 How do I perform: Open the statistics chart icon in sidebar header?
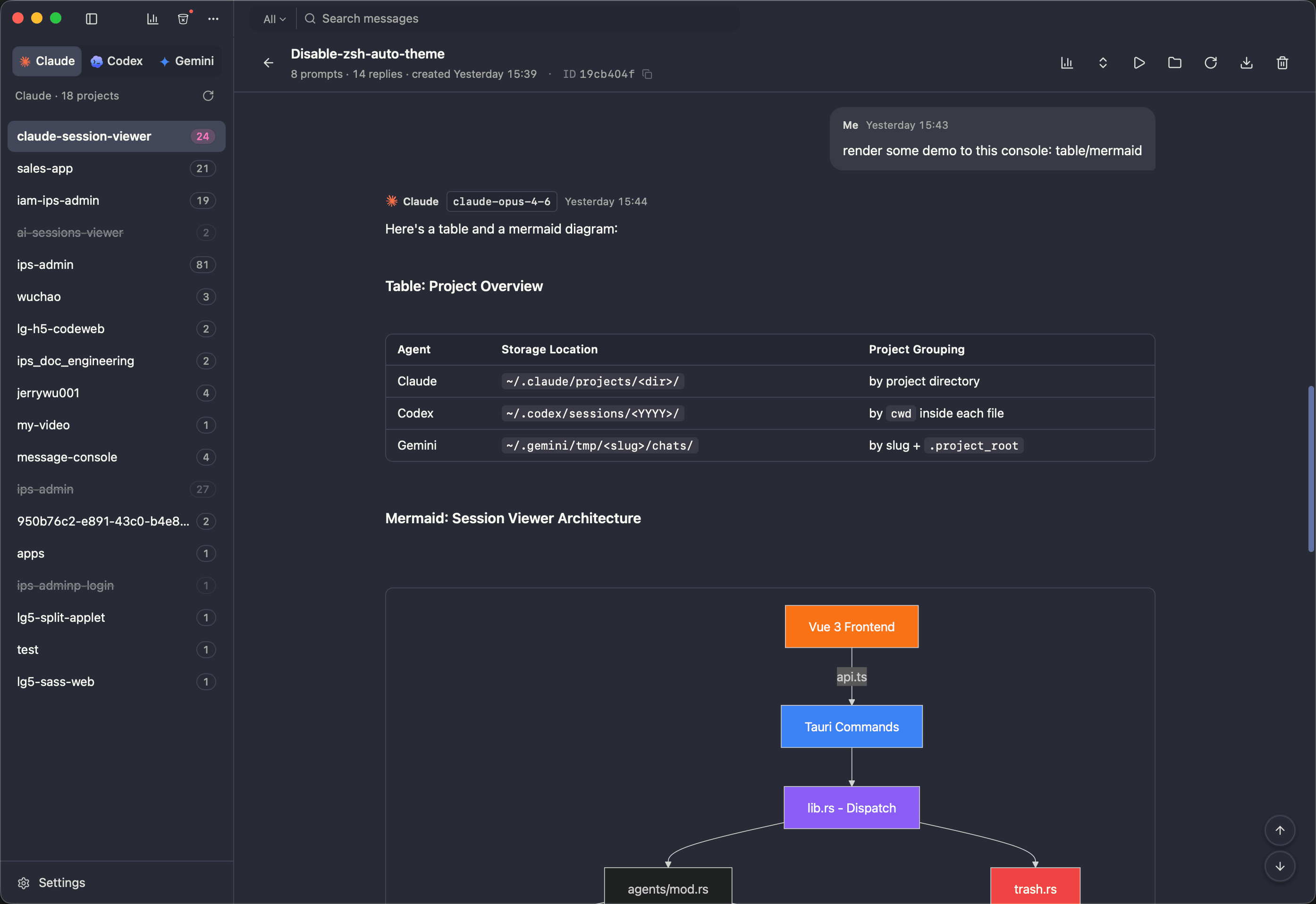152,19
